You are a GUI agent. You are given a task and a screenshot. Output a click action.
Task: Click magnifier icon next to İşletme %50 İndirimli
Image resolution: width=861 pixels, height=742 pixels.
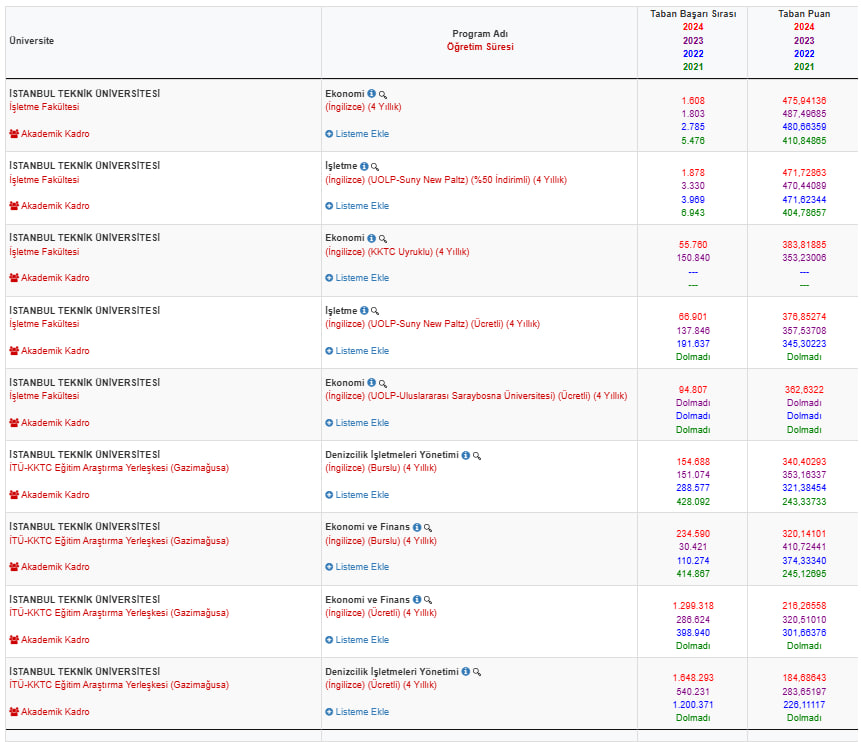coord(376,167)
